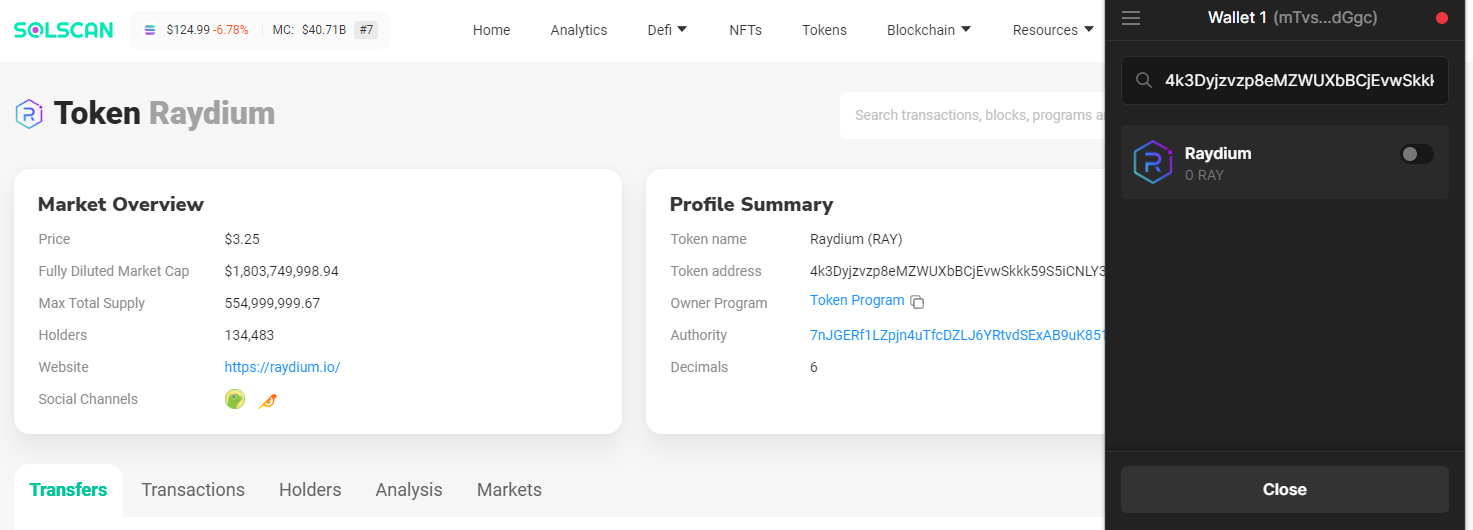Click the Raydium 0 RAY token row
The height and width of the screenshot is (530, 1473).
pos(1284,162)
